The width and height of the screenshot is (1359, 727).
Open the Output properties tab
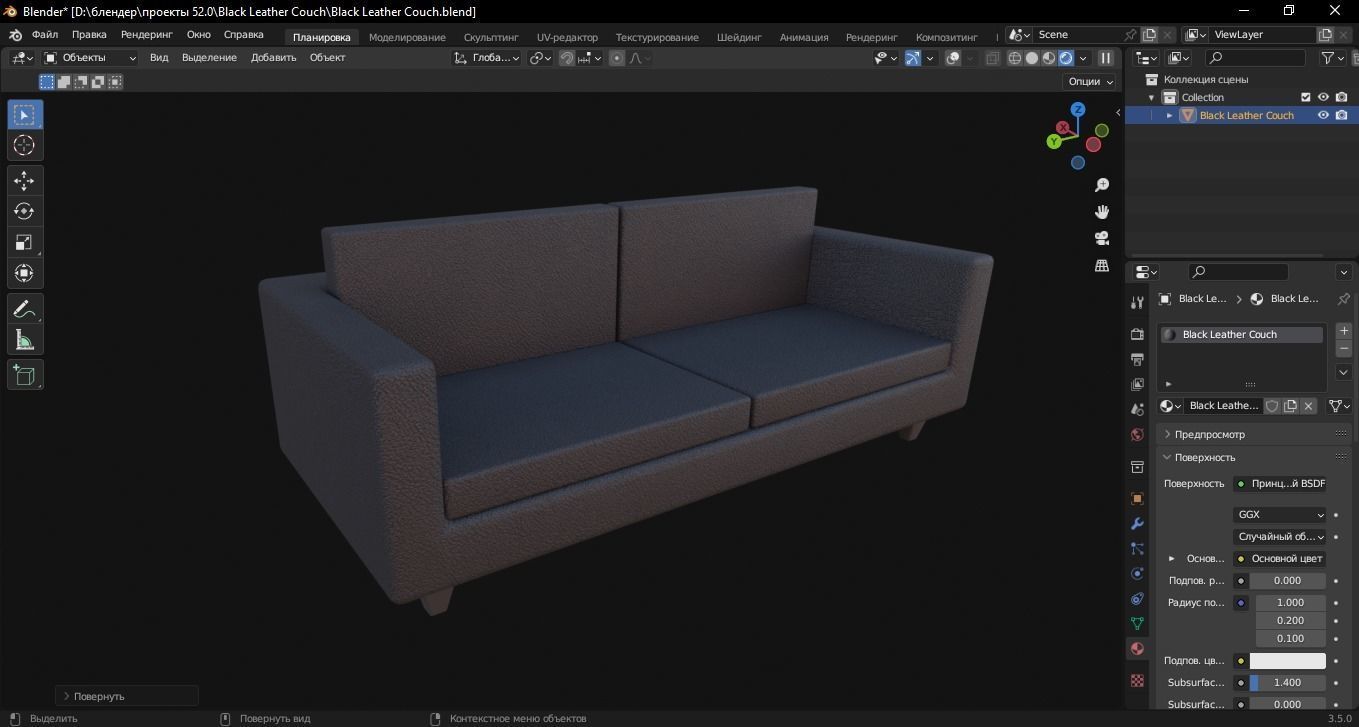(x=1137, y=359)
